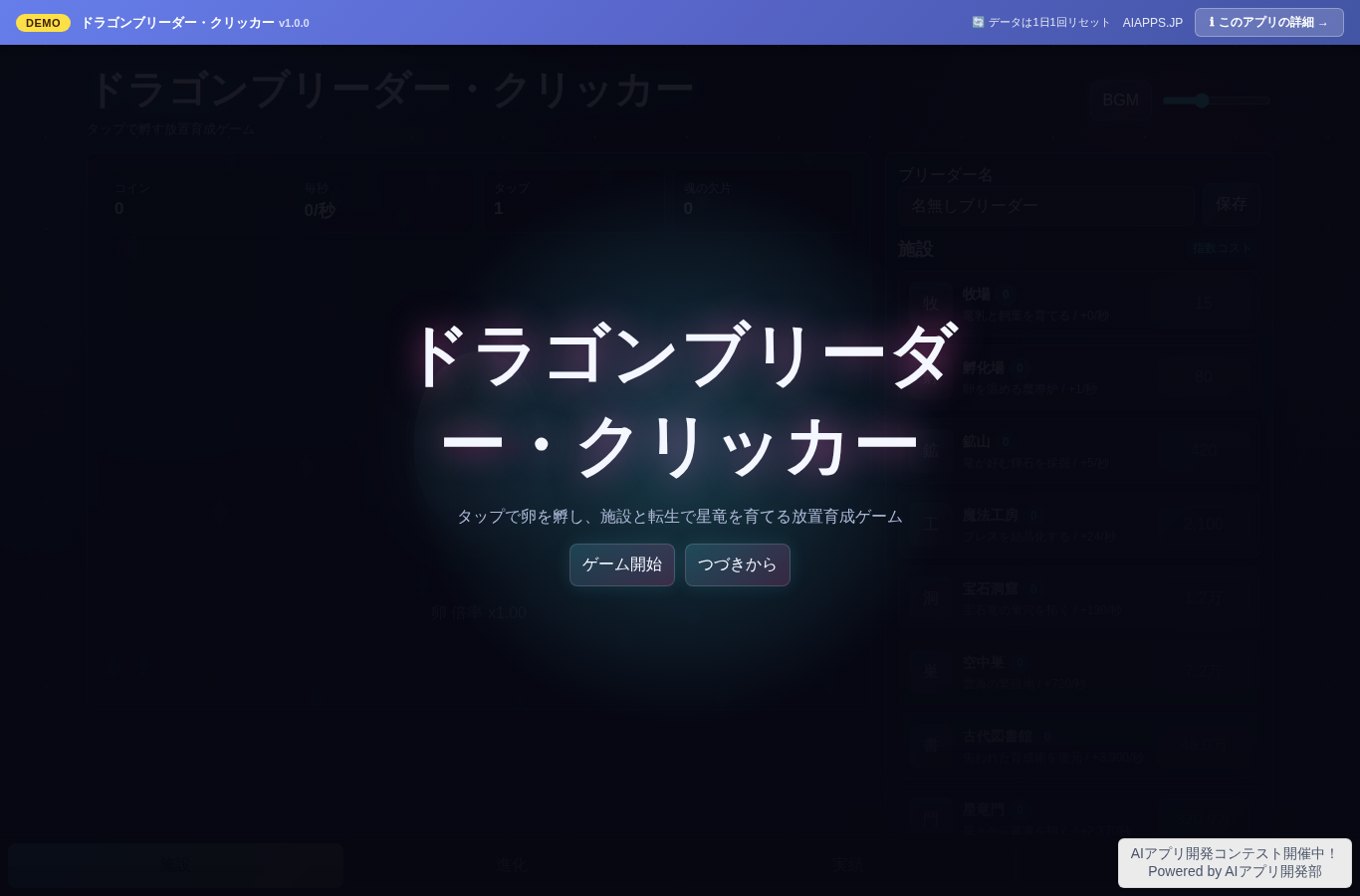This screenshot has height=896, width=1360.
Task: Toggle the BGM button
Action: coord(1120,101)
